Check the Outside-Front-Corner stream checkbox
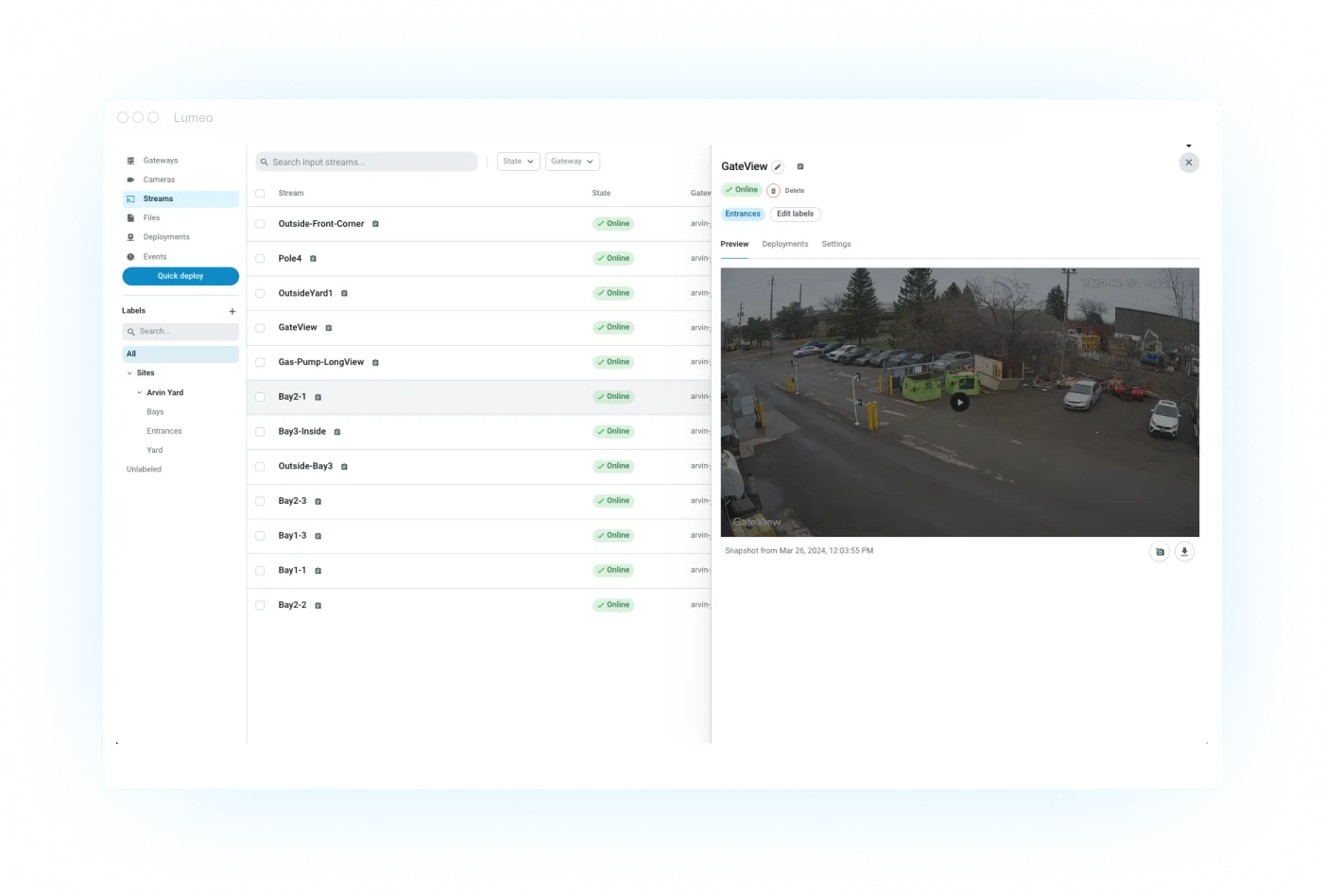This screenshot has width=1324, height=896. (260, 224)
